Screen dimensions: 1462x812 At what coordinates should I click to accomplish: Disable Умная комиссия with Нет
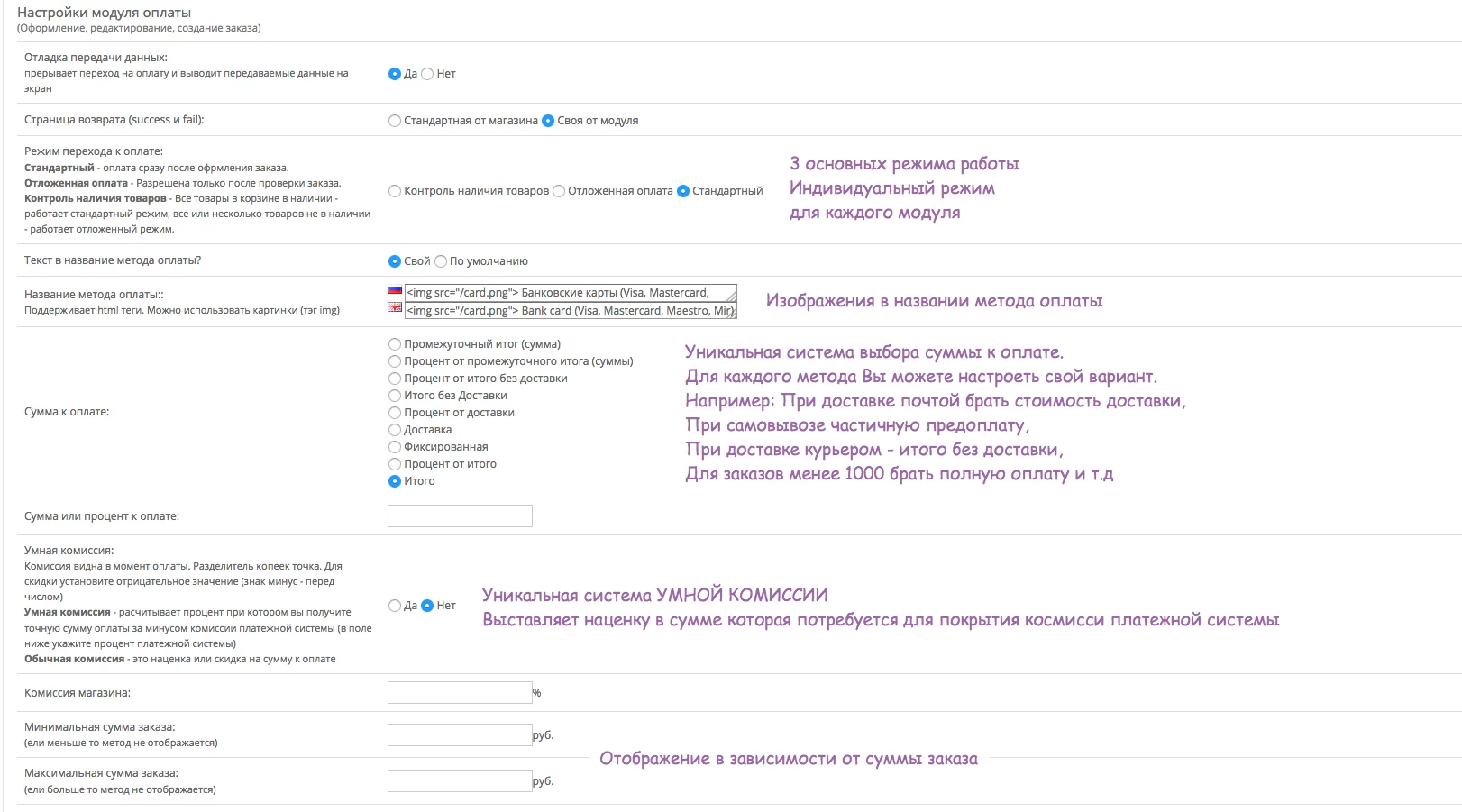(x=427, y=606)
